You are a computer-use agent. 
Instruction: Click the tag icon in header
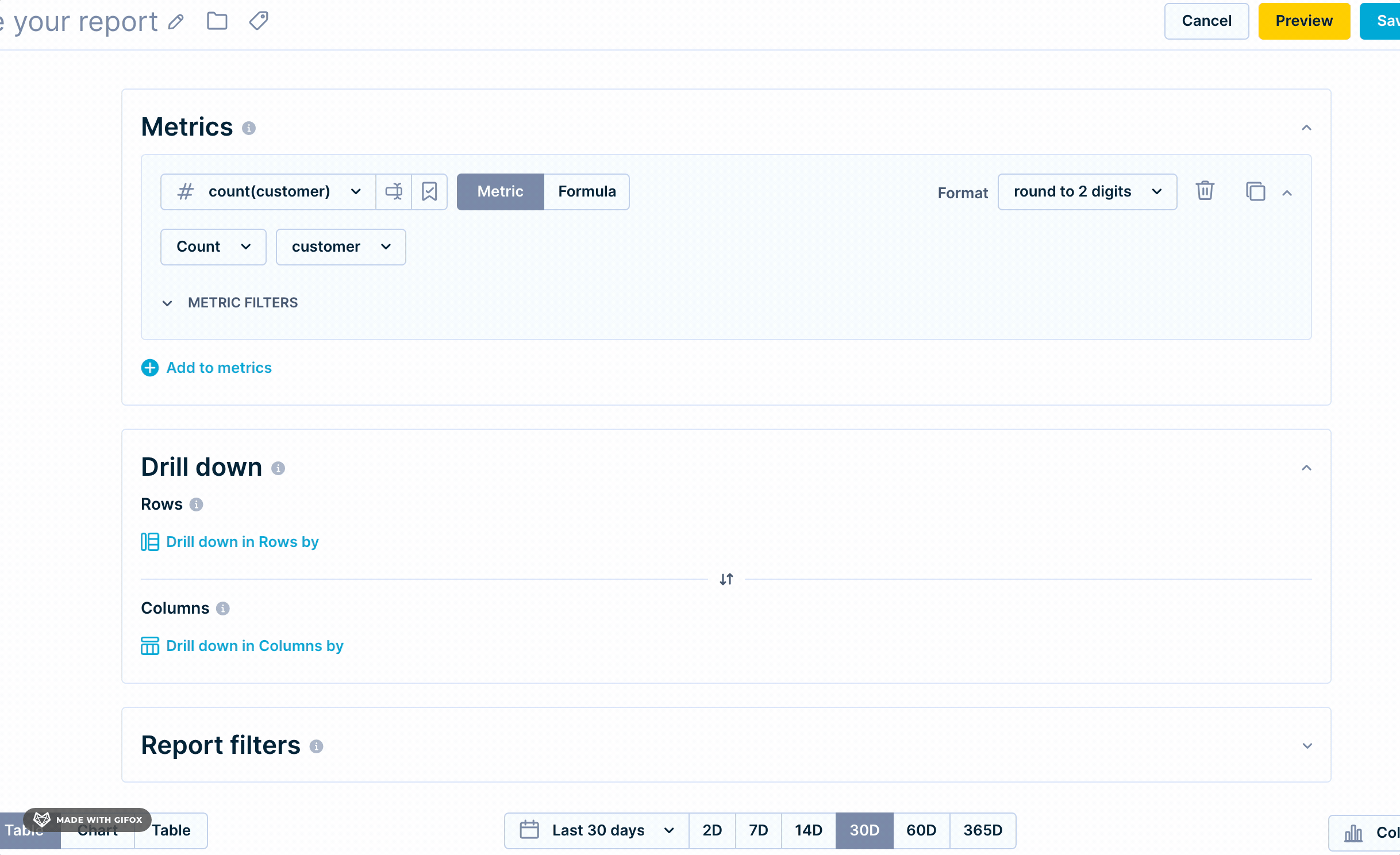coord(259,21)
